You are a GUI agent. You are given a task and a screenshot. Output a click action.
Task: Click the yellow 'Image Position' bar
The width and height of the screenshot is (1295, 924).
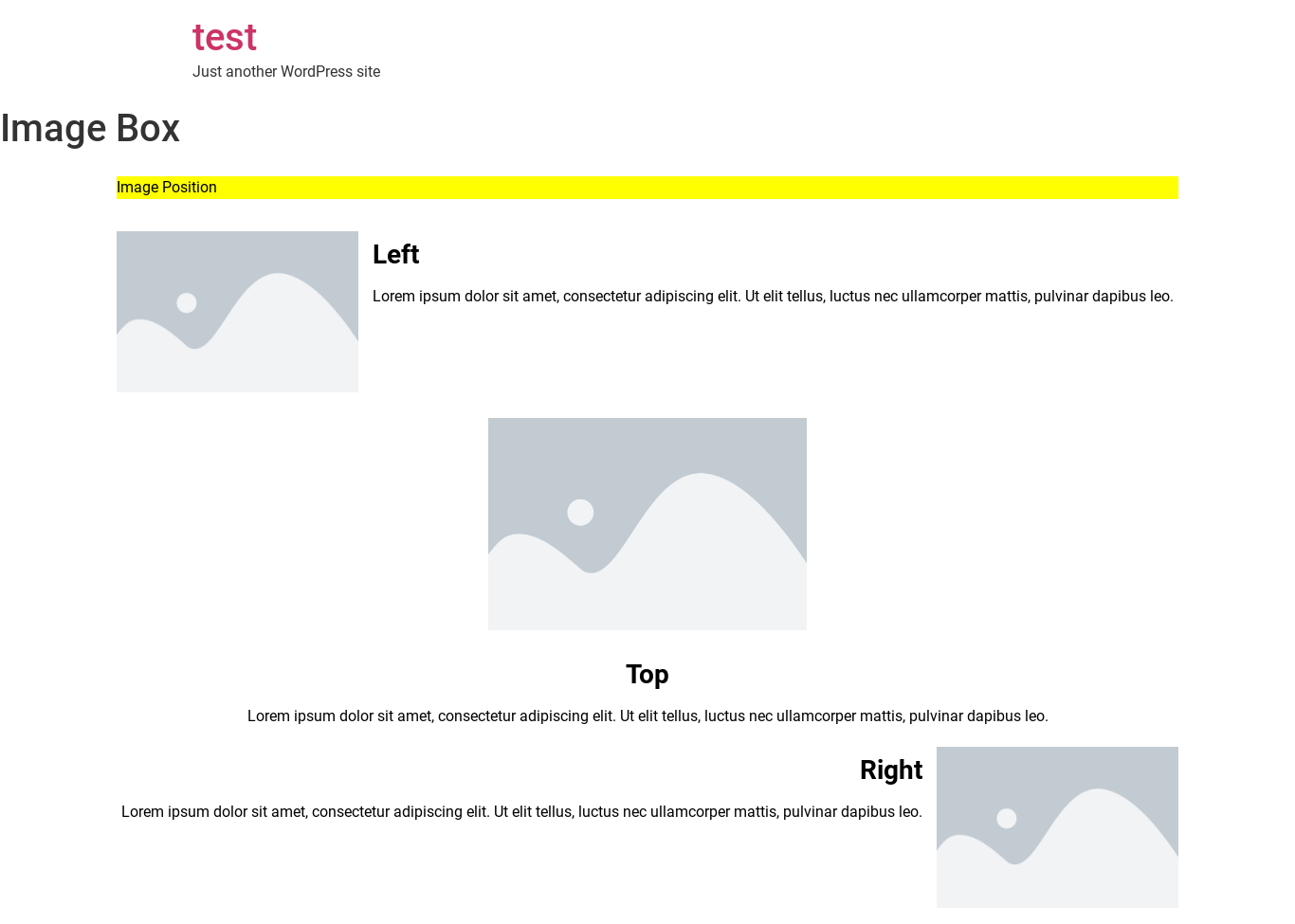(x=647, y=188)
